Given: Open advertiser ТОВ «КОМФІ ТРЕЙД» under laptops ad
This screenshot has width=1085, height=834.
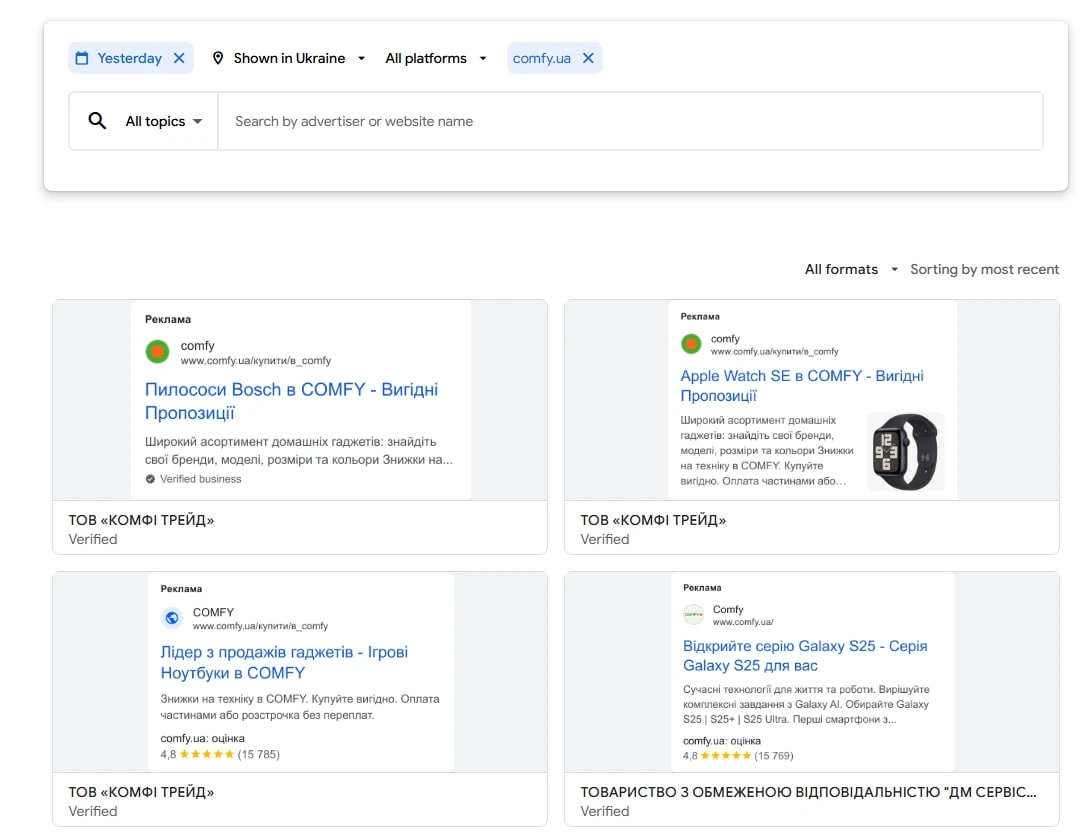Looking at the screenshot, I should (x=141, y=792).
